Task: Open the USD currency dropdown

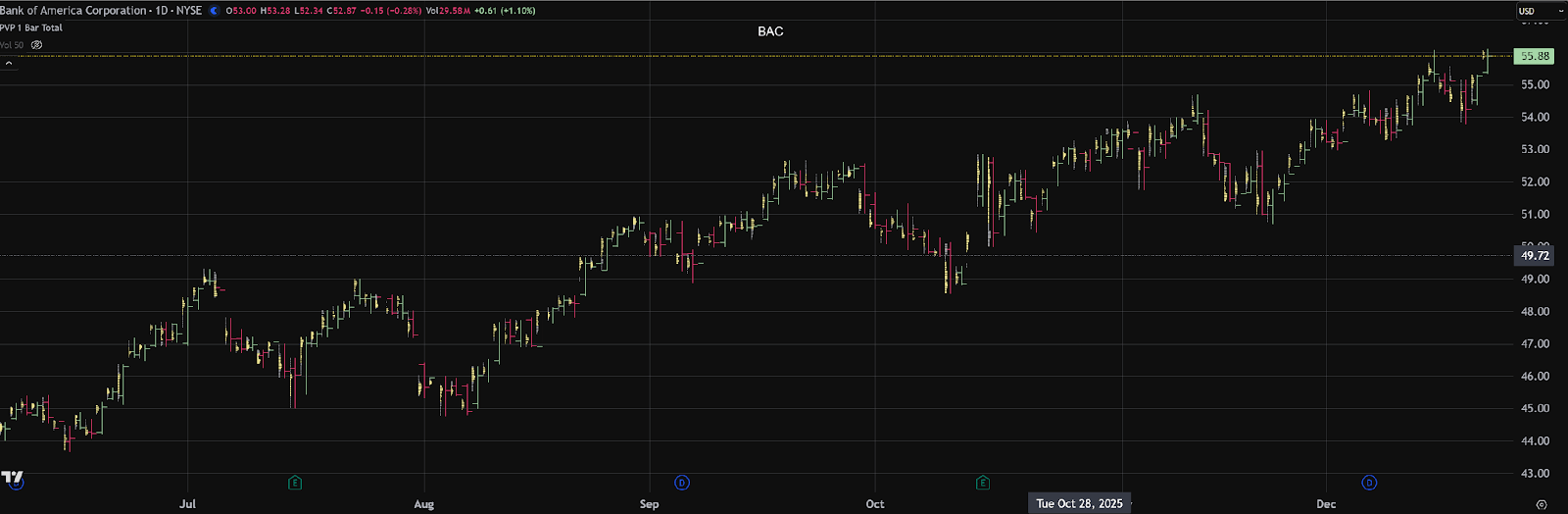Action: tap(1539, 11)
